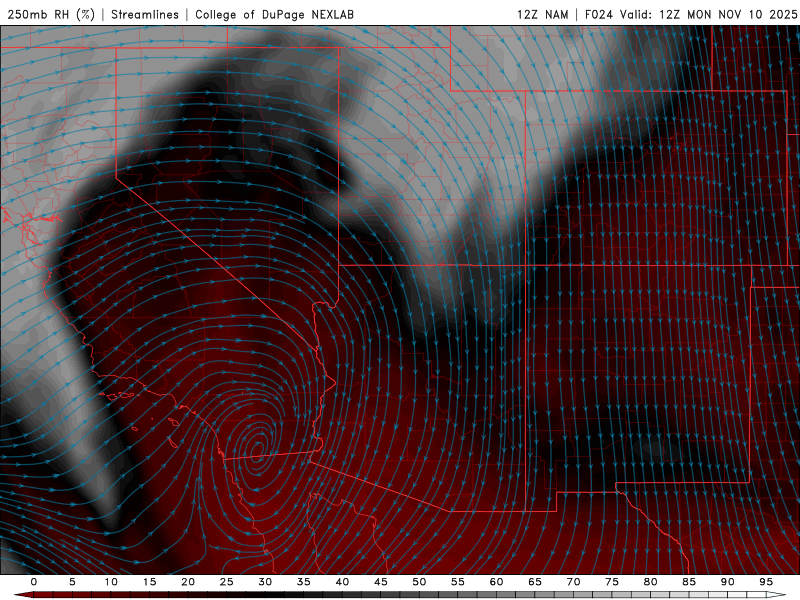
Task: Click the color bar label "55"
Action: click(x=458, y=582)
